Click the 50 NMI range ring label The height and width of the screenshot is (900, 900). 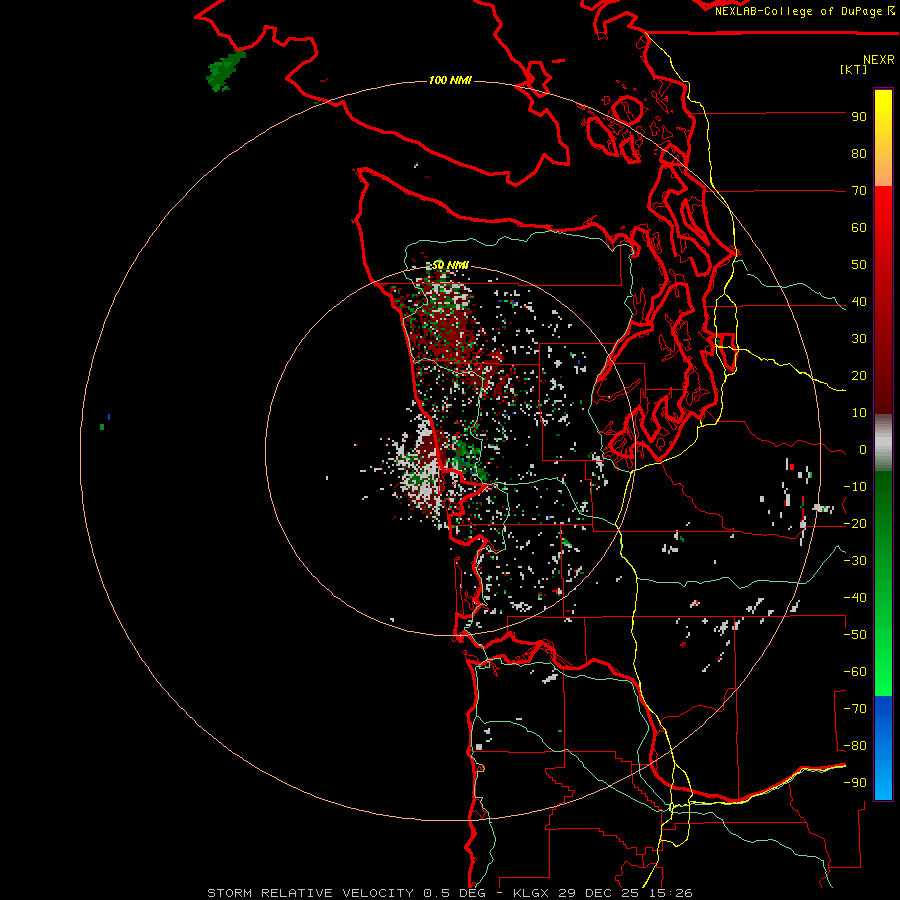click(x=450, y=265)
